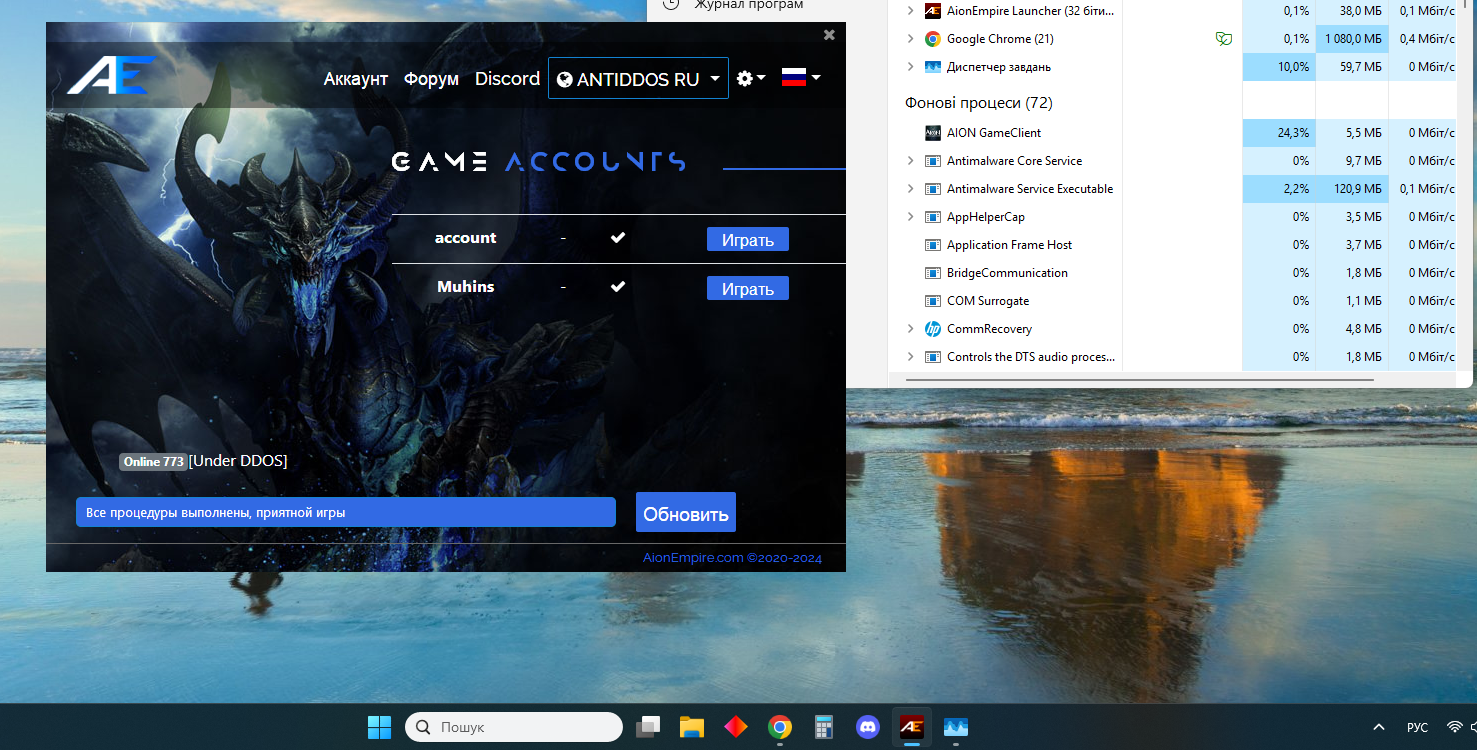
Task: Open the ANTIDDOS RU server dropdown
Action: (x=638, y=79)
